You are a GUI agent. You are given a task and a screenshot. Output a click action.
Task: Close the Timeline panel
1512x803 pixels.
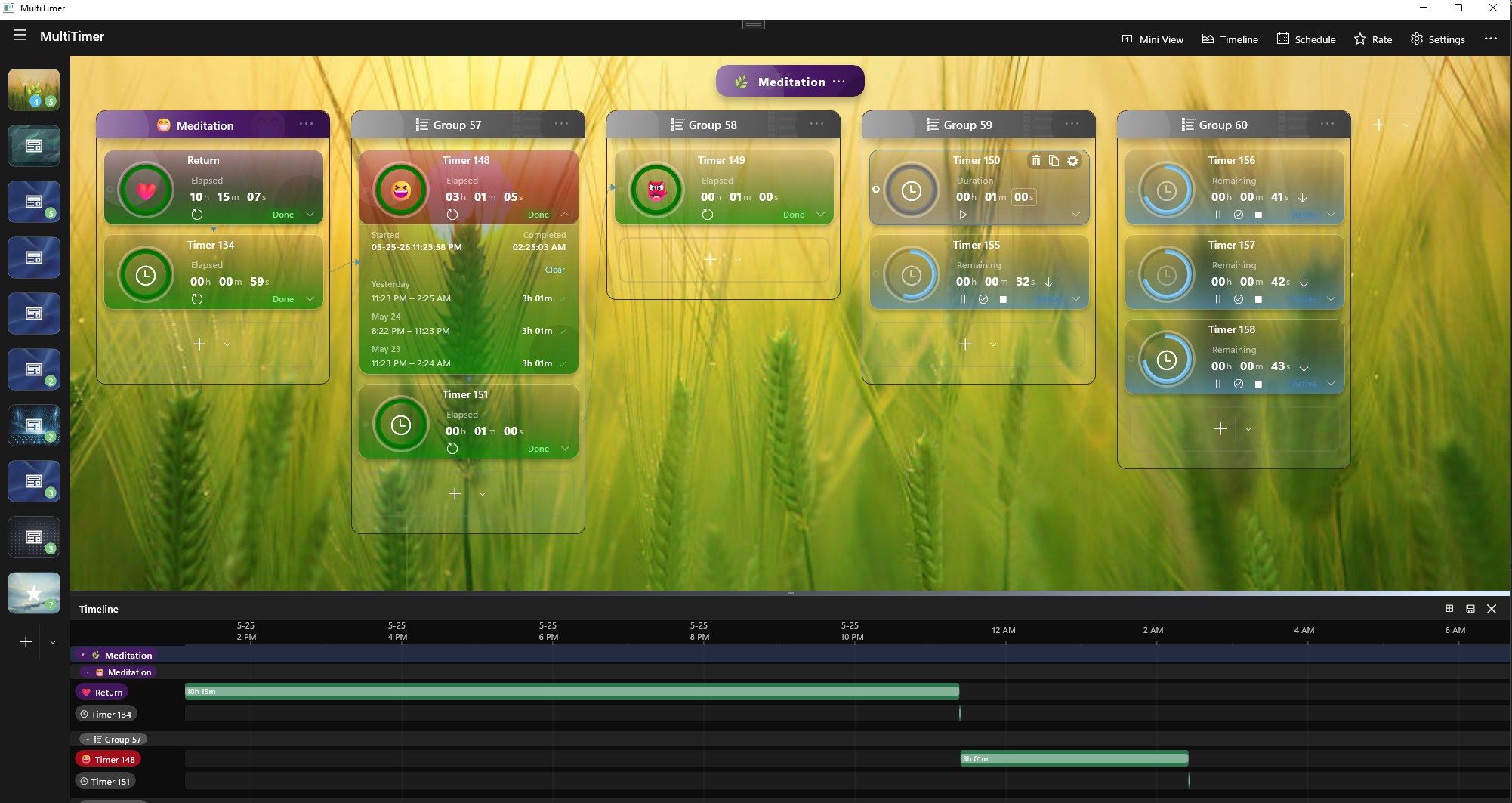point(1492,609)
